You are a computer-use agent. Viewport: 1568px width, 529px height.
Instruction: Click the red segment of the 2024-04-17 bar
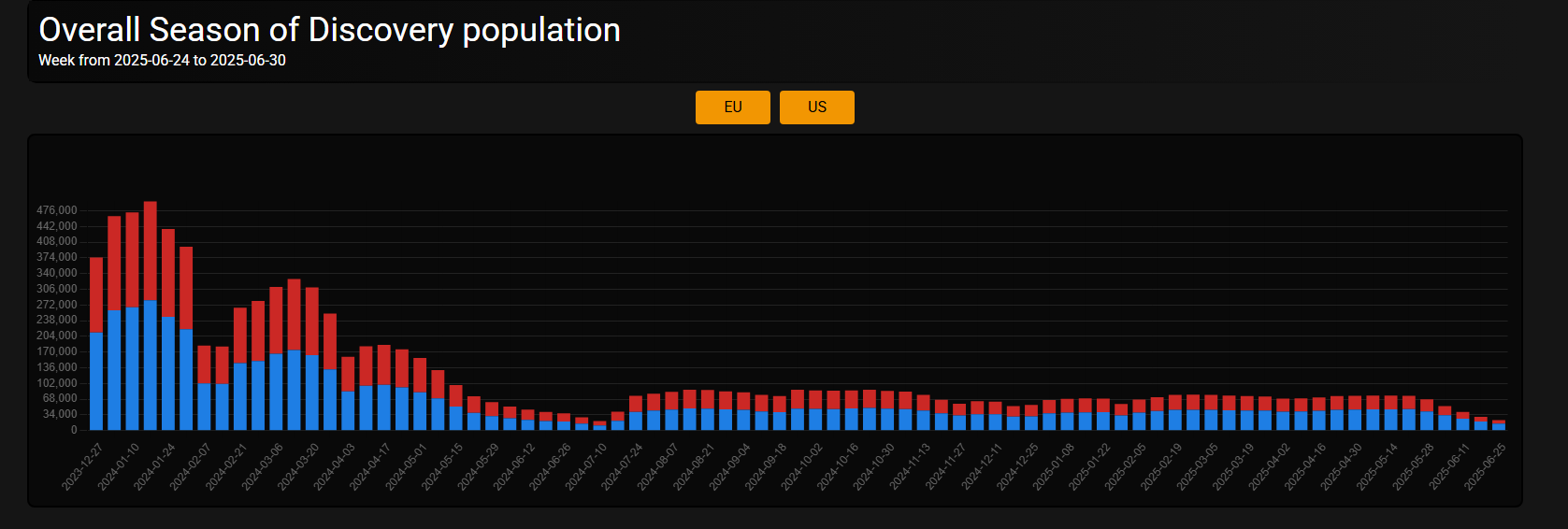pos(384,365)
